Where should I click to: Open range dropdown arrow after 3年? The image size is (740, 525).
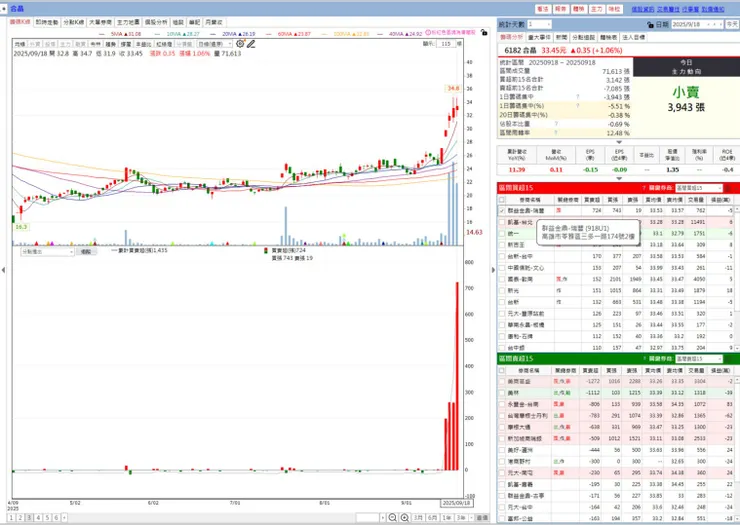click(x=470, y=518)
